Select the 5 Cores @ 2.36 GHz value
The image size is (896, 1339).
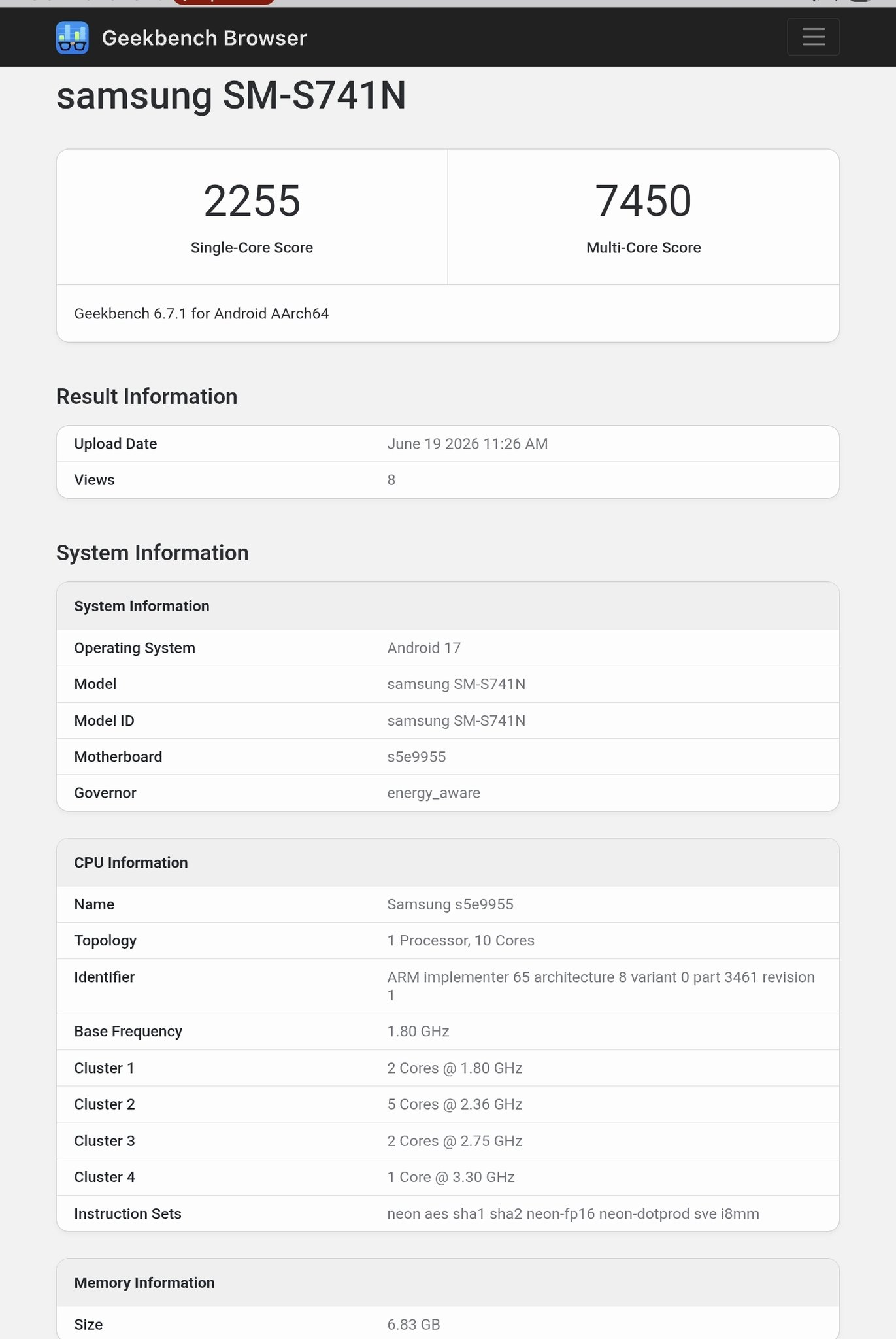455,1104
